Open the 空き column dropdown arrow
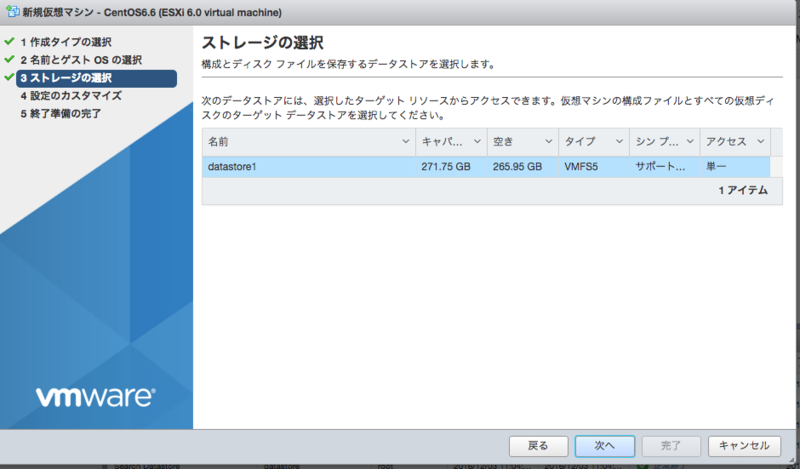The height and width of the screenshot is (469, 800). click(x=548, y=141)
